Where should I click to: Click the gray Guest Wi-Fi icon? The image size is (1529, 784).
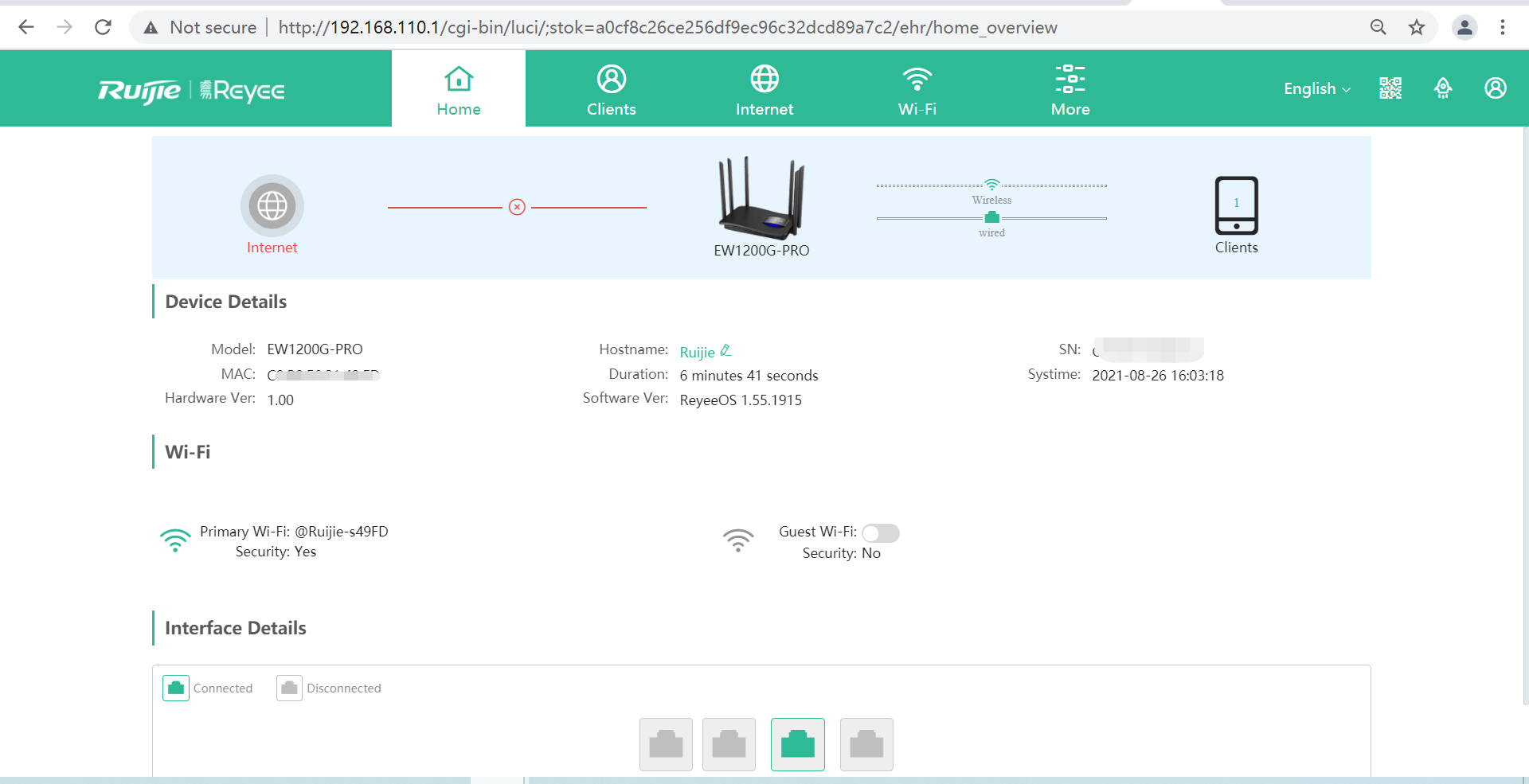point(738,540)
